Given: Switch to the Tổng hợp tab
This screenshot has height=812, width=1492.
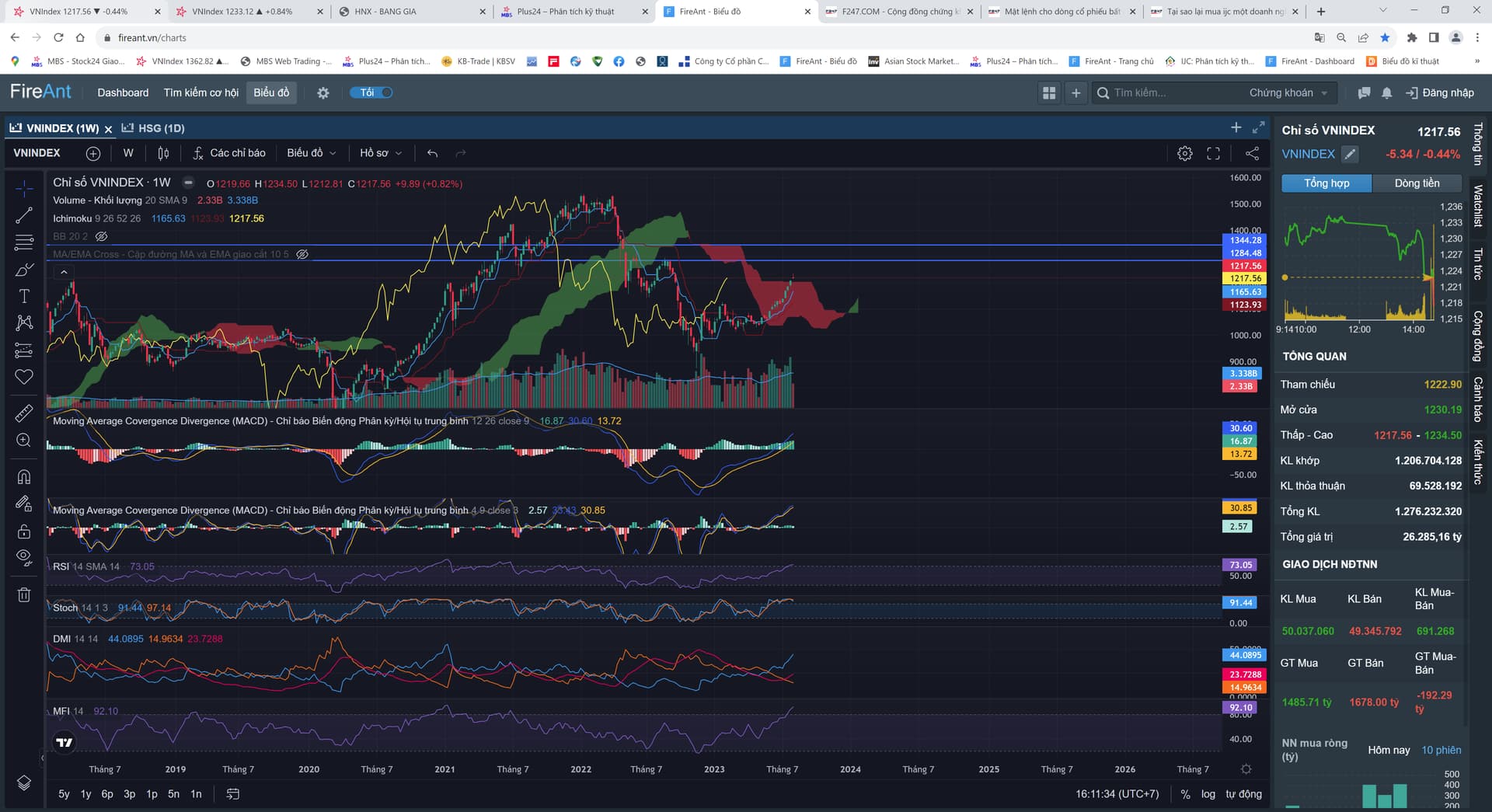Looking at the screenshot, I should click(1326, 183).
